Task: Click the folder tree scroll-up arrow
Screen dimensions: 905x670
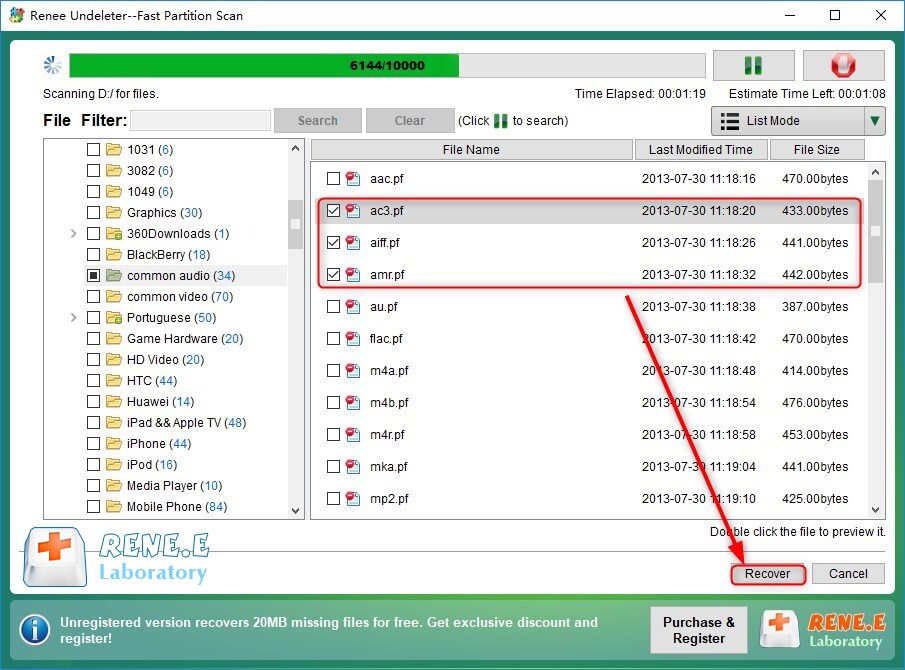Action: (x=296, y=148)
